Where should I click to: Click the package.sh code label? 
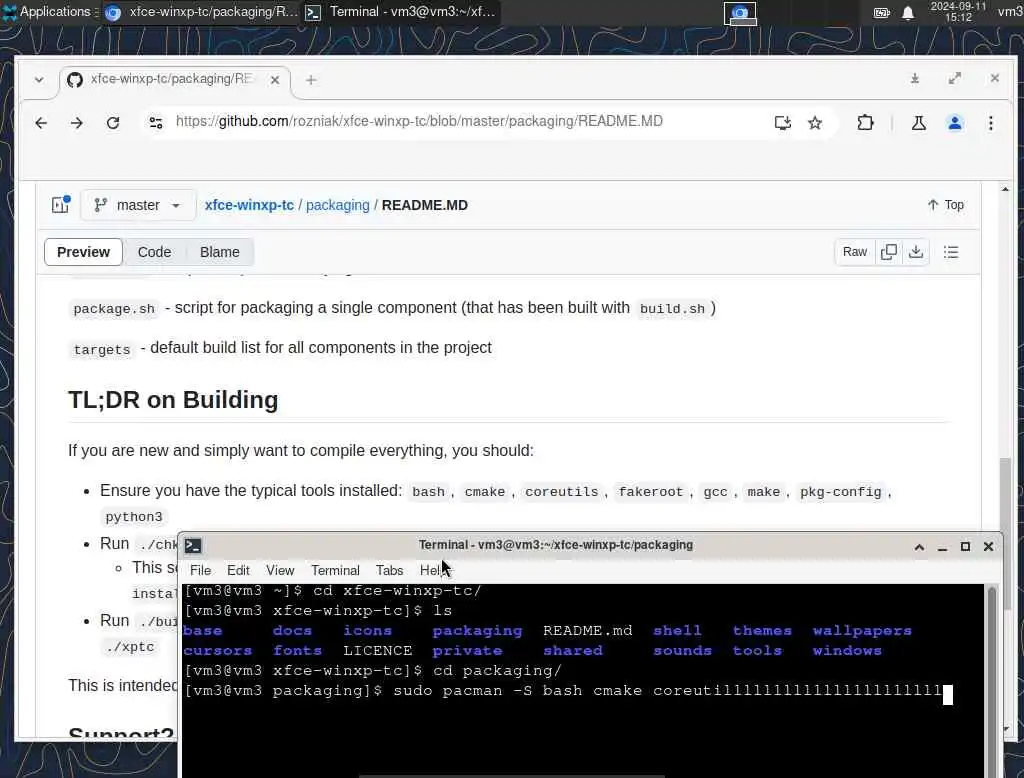click(114, 309)
